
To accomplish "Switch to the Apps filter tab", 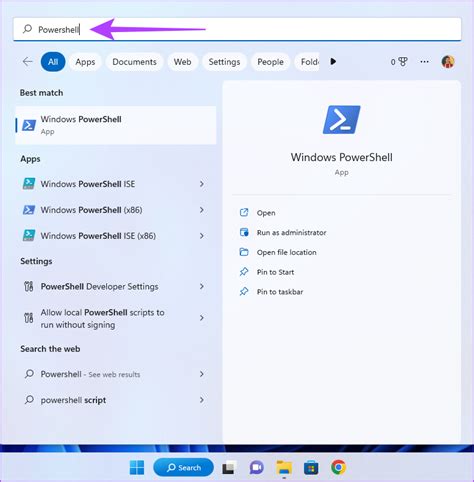I will (x=85, y=62).
